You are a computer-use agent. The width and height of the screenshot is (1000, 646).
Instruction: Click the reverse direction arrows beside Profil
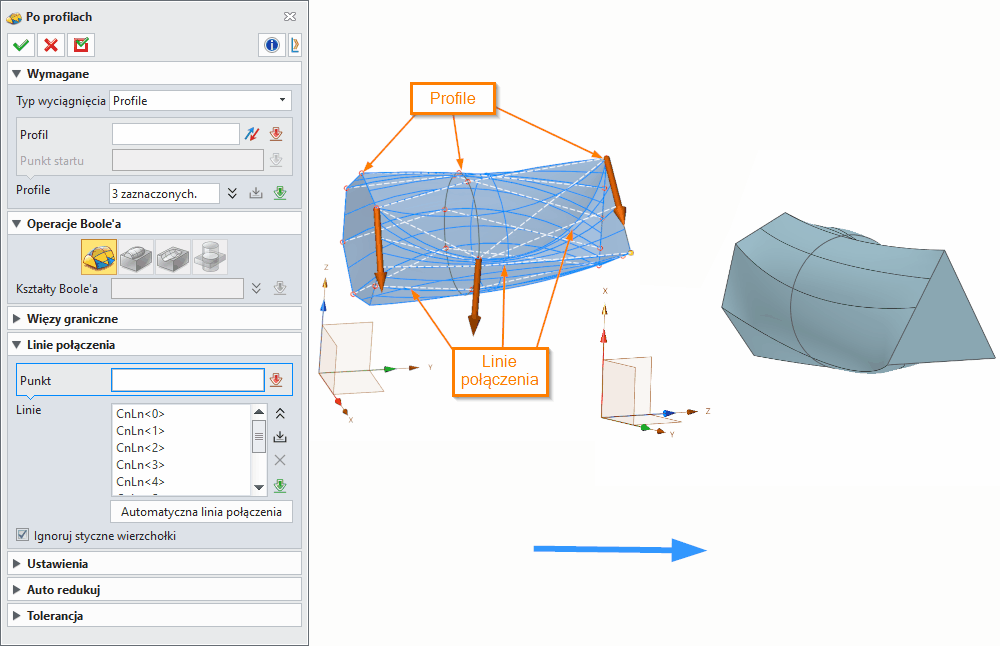coord(252,133)
